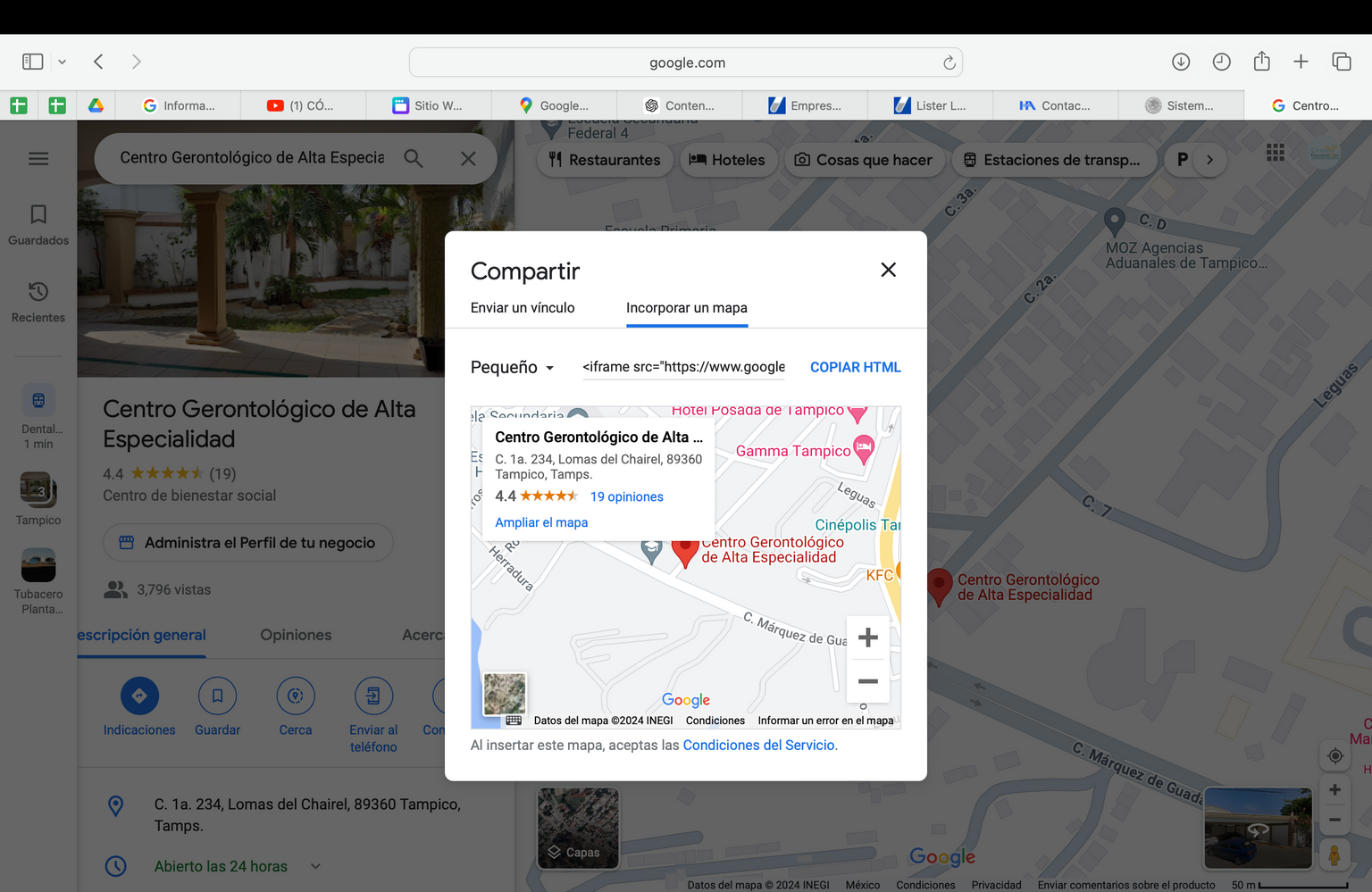
Task: Click Guardar bookmark icon
Action: pos(217,696)
